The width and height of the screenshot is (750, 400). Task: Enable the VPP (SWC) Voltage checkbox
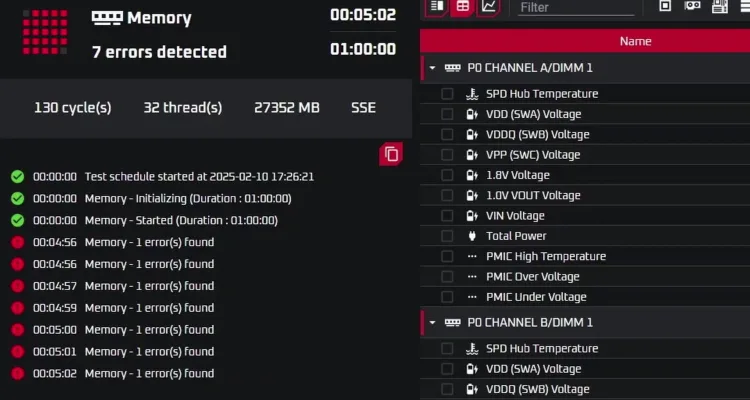[447, 155]
